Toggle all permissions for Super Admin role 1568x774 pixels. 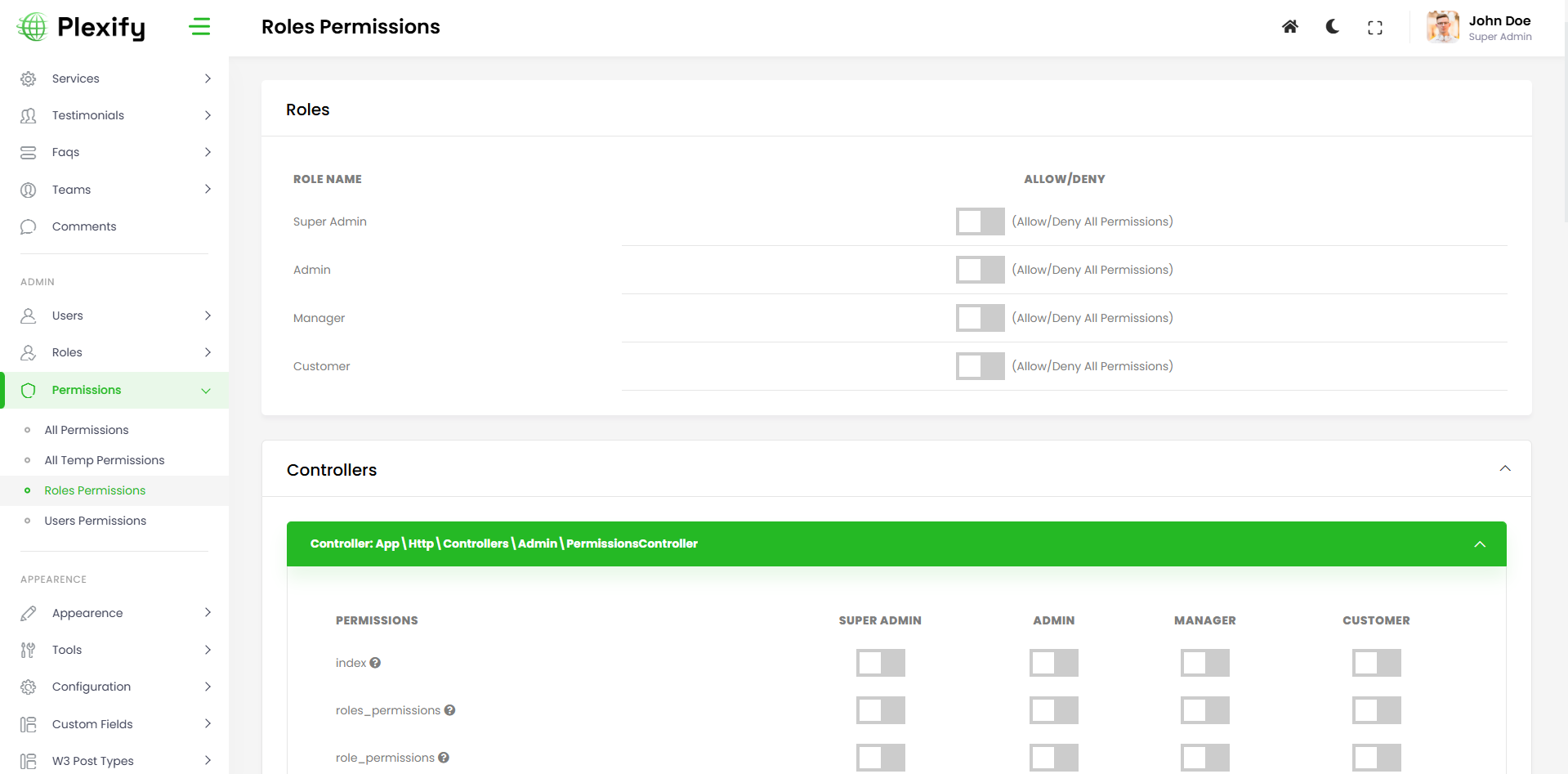pyautogui.click(x=980, y=221)
